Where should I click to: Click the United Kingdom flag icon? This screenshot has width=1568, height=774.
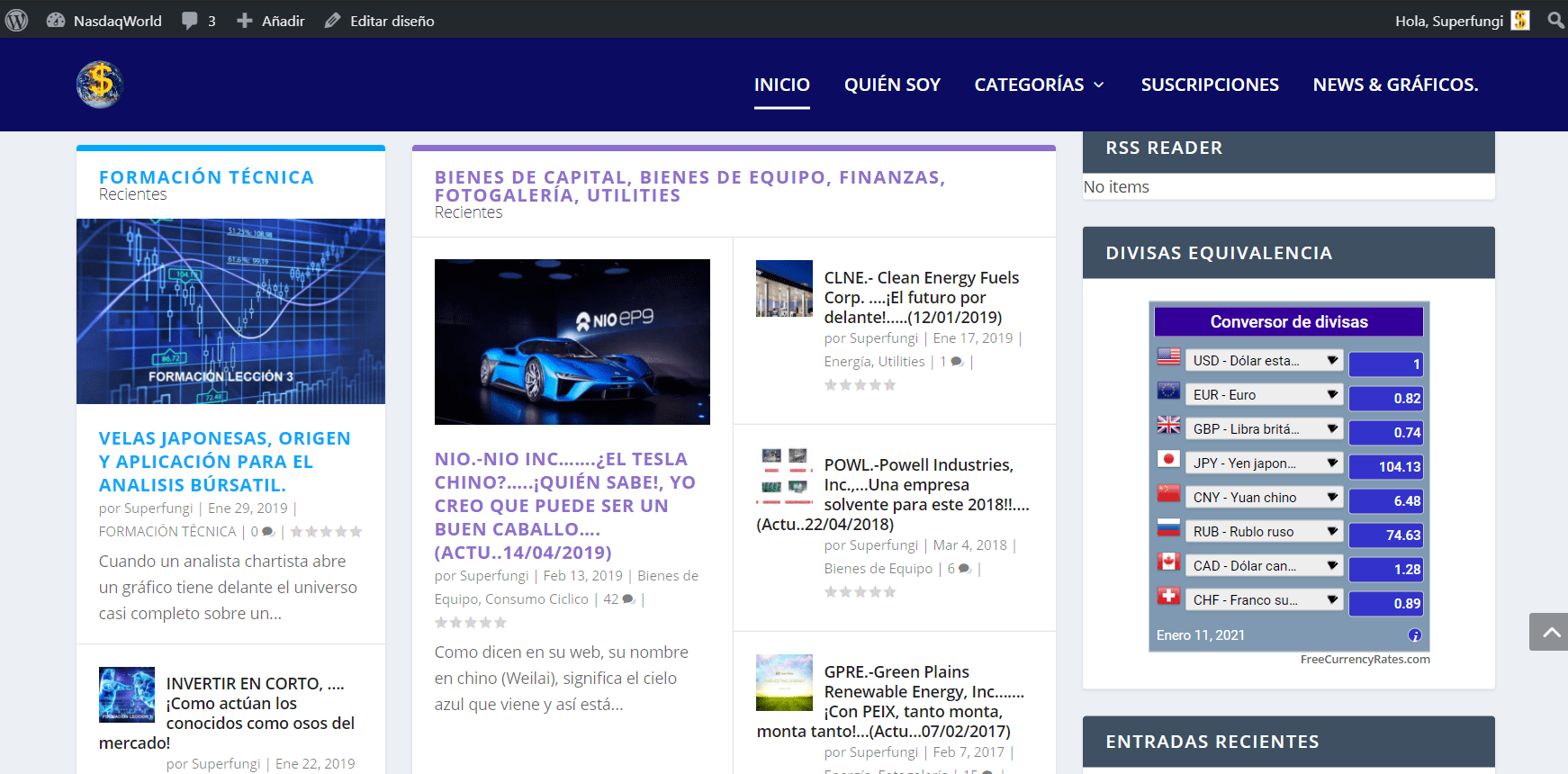click(1168, 425)
